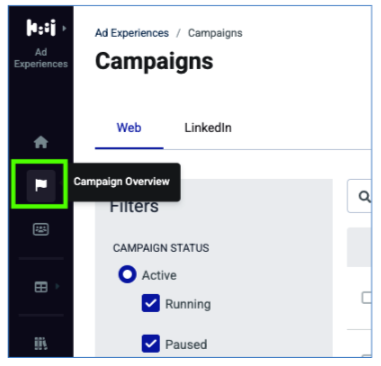Open the audience screen icon below the flag
The image size is (381, 366).
41,229
